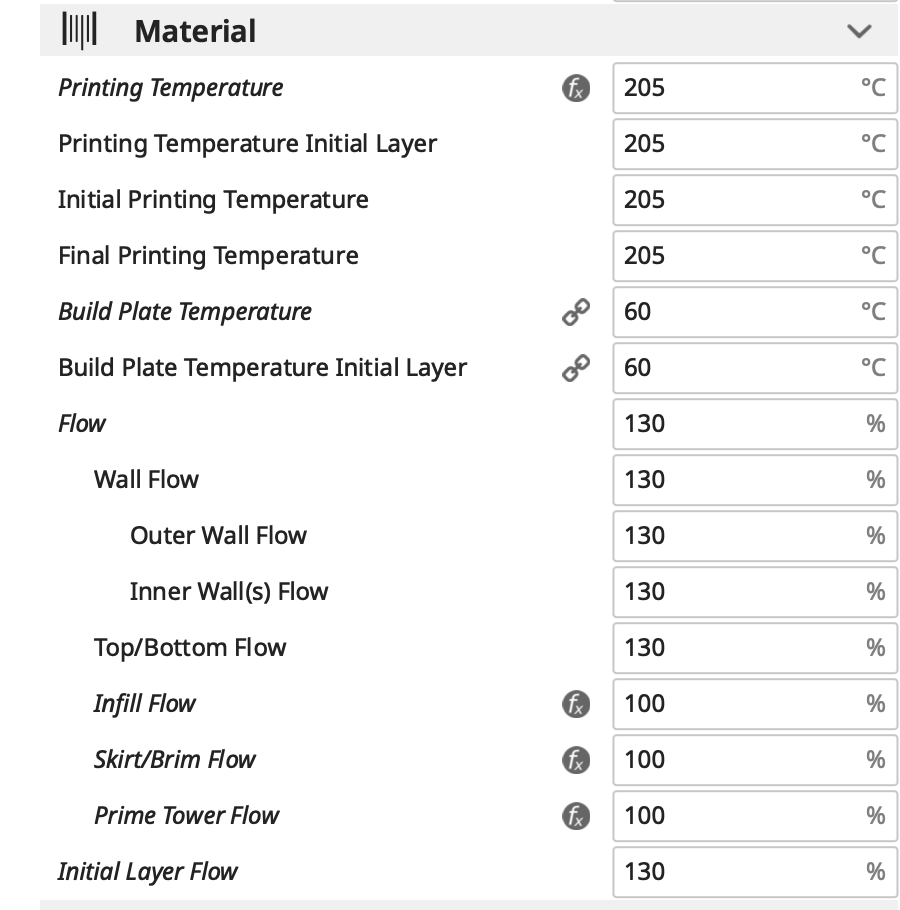
Task: Click the fx icon beside Prime Tower Flow
Action: click(x=575, y=816)
